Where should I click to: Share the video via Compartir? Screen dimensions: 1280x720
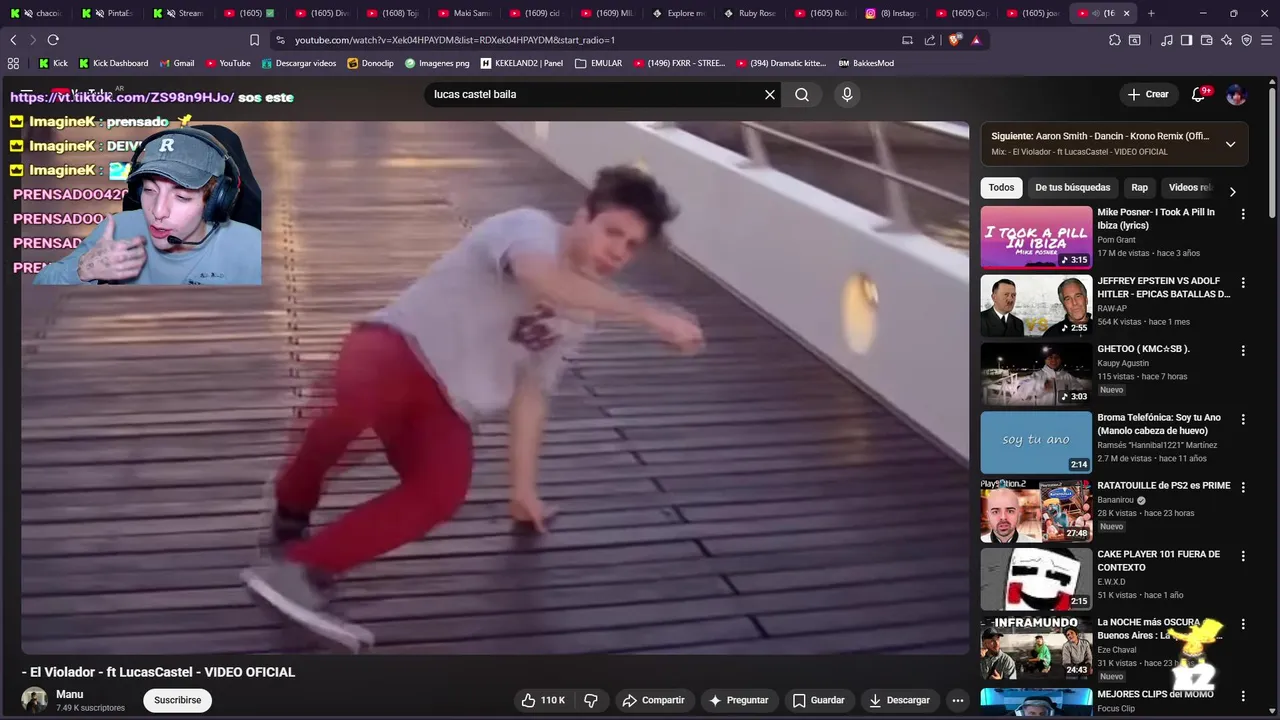click(653, 700)
